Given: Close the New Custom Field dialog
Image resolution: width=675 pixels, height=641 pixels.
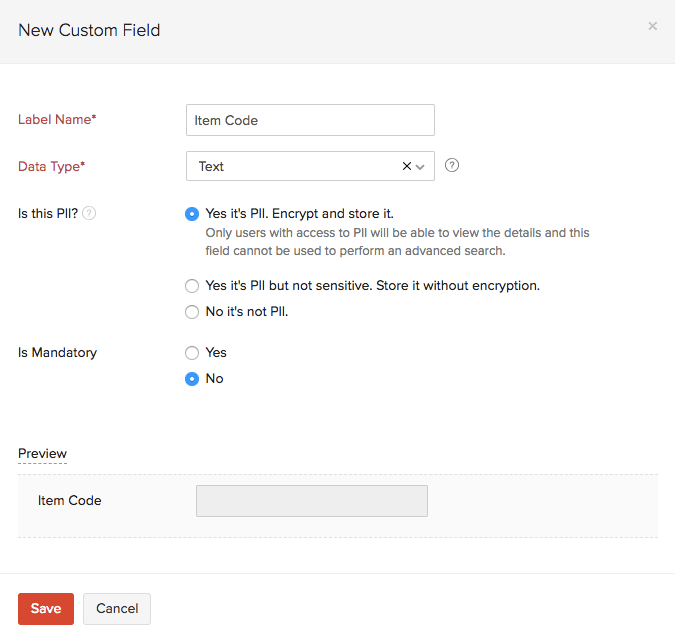Looking at the screenshot, I should (x=652, y=26).
